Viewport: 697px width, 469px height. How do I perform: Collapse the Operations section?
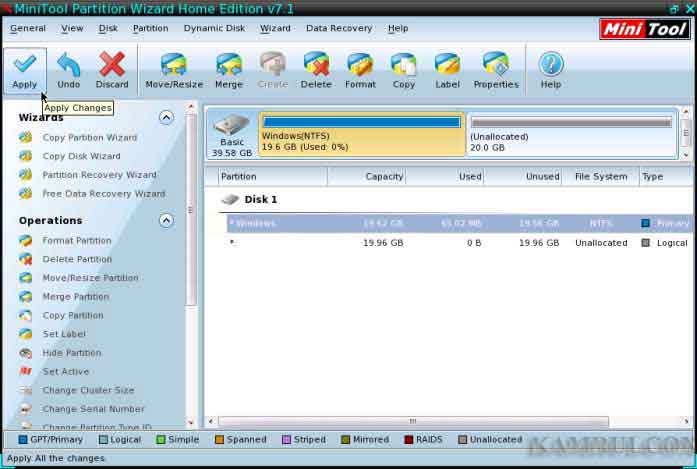pos(166,220)
